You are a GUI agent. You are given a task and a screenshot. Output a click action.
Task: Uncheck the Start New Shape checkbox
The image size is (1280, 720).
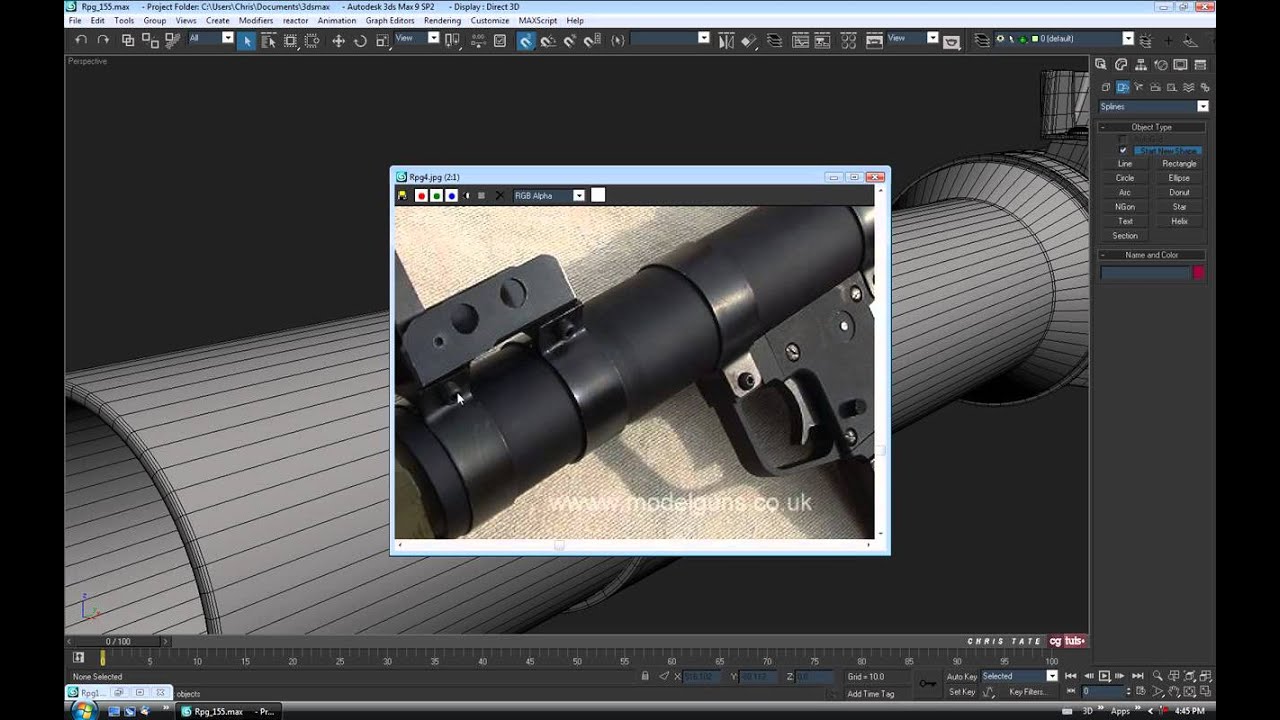[x=1123, y=150]
